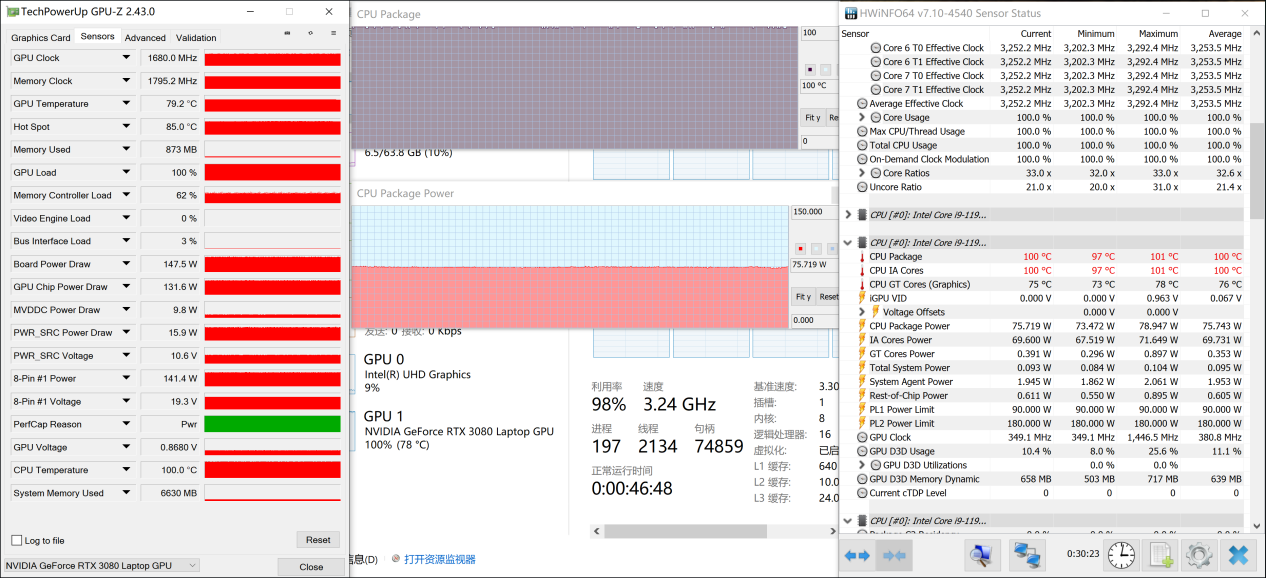Image resolution: width=1266 pixels, height=578 pixels.
Task: Click HWiNFO collapse columns arrows icon
Action: click(893, 555)
